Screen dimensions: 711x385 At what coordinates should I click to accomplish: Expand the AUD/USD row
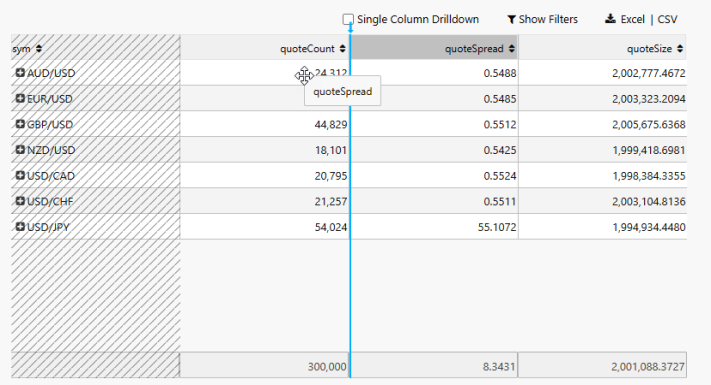coord(20,73)
